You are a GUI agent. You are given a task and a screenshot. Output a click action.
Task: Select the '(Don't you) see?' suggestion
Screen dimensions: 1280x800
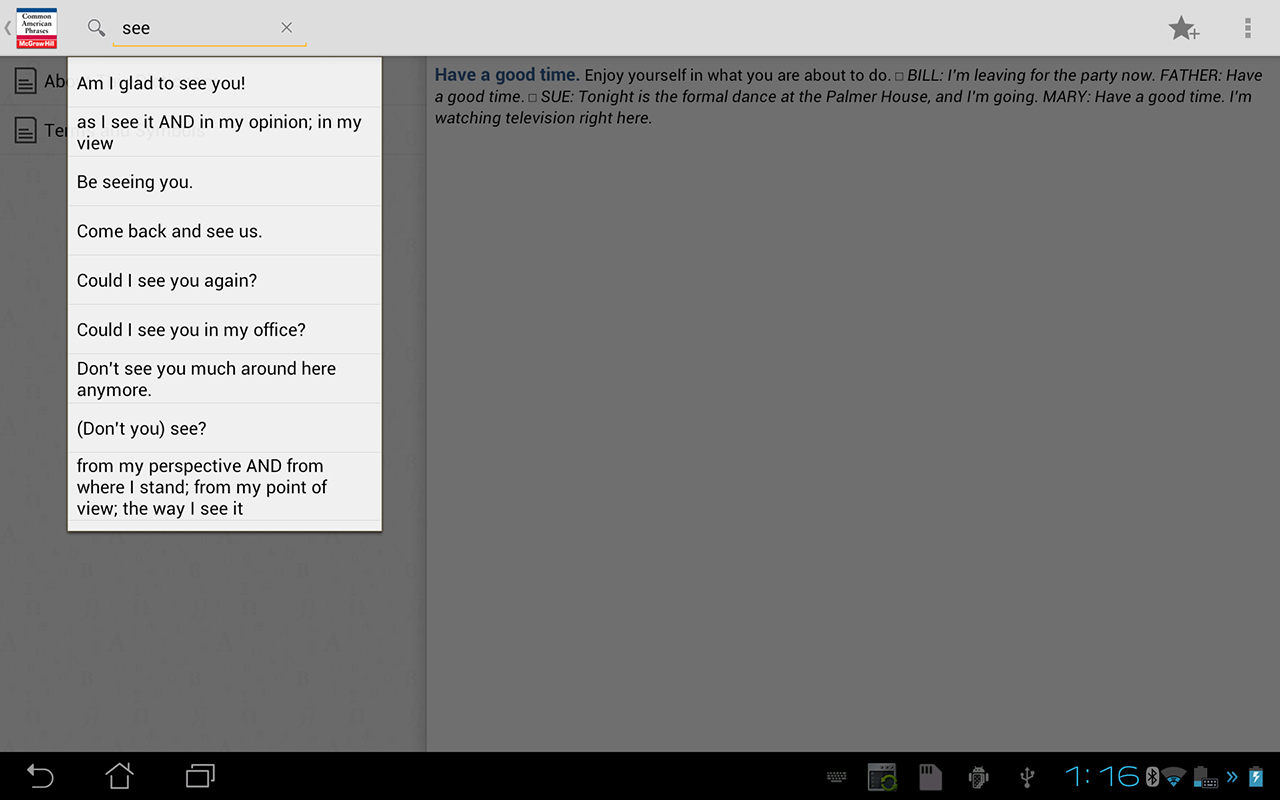(224, 429)
